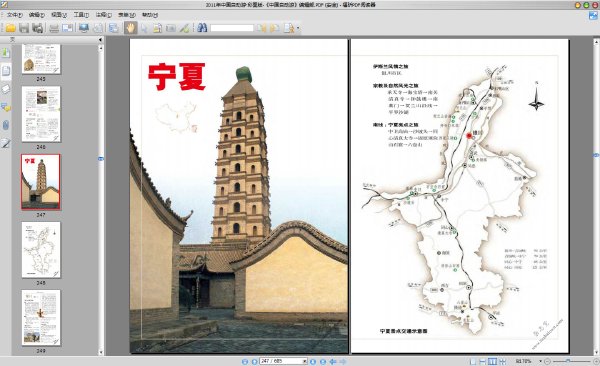Open the zoom percentage dropdown

pyautogui.click(x=540, y=361)
